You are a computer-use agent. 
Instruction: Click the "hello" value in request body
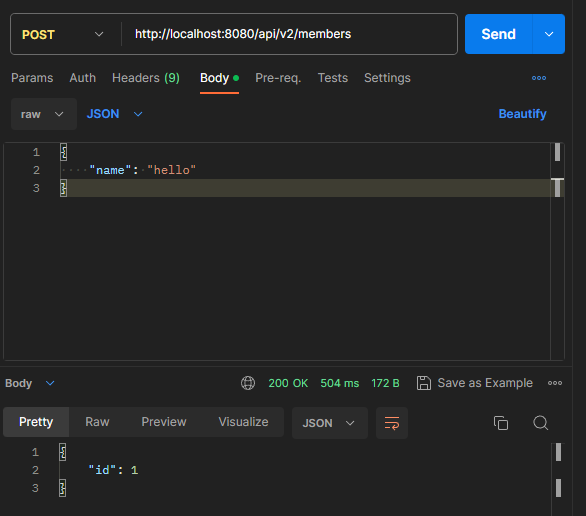point(172,170)
